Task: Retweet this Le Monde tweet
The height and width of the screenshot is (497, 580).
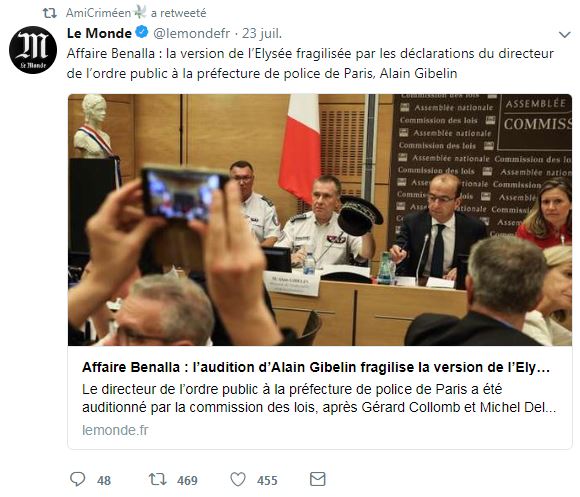Action: [x=158, y=479]
